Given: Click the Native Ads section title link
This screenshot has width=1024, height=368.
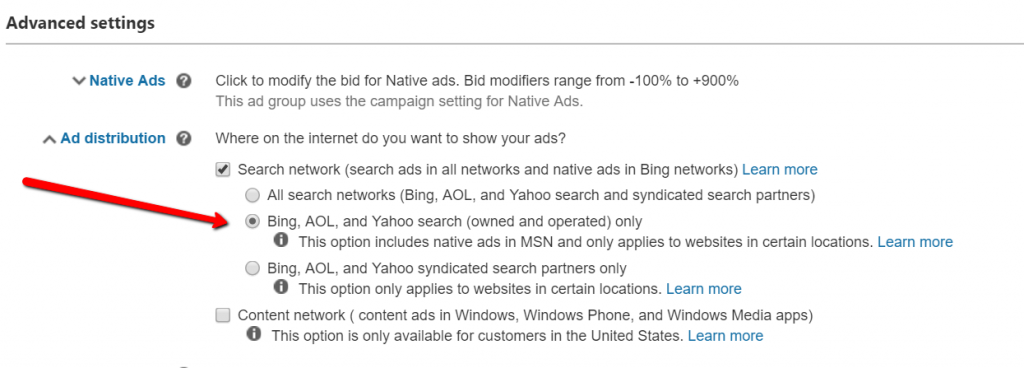Looking at the screenshot, I should pos(127,81).
